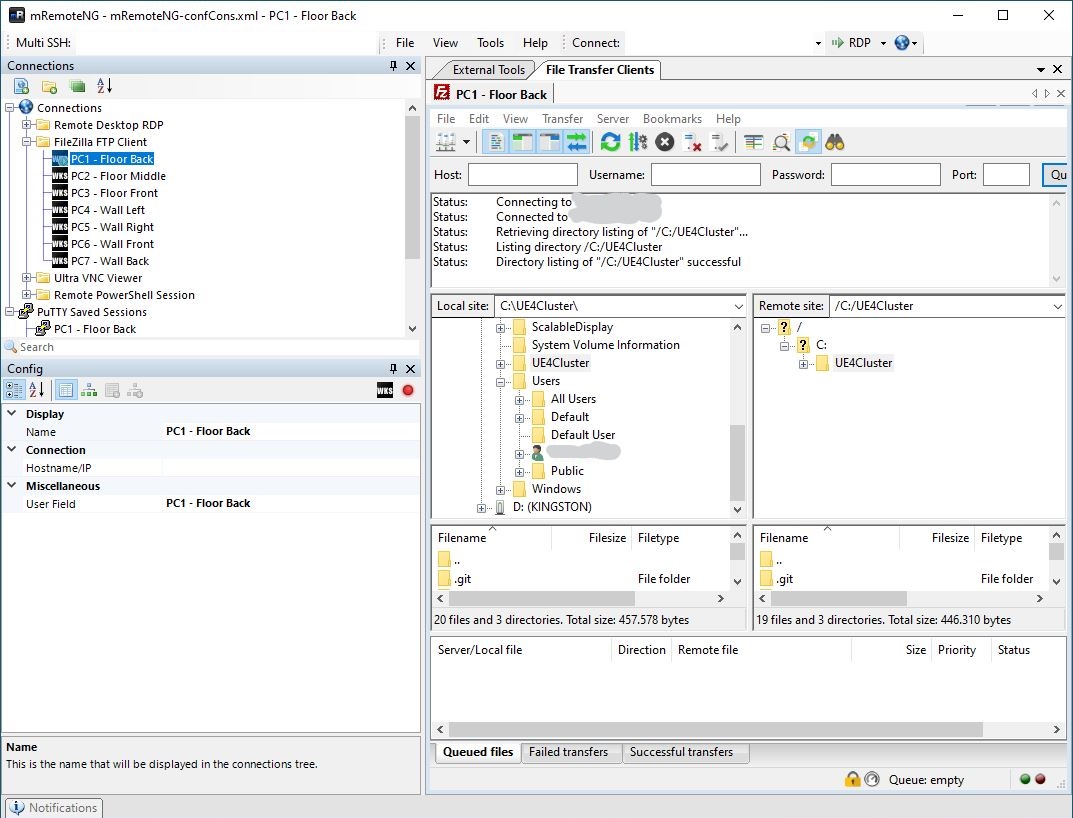The image size is (1073, 818).
Task: Toggle local directory tree display
Action: pyautogui.click(x=523, y=142)
